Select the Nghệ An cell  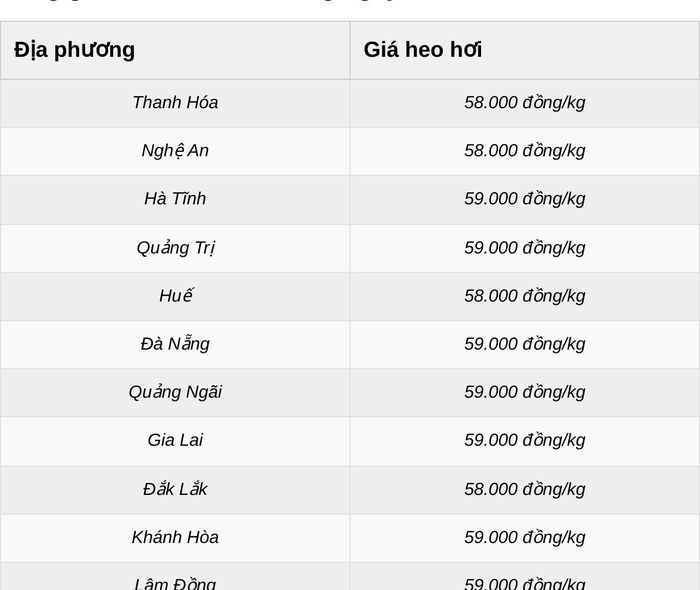tap(175, 151)
